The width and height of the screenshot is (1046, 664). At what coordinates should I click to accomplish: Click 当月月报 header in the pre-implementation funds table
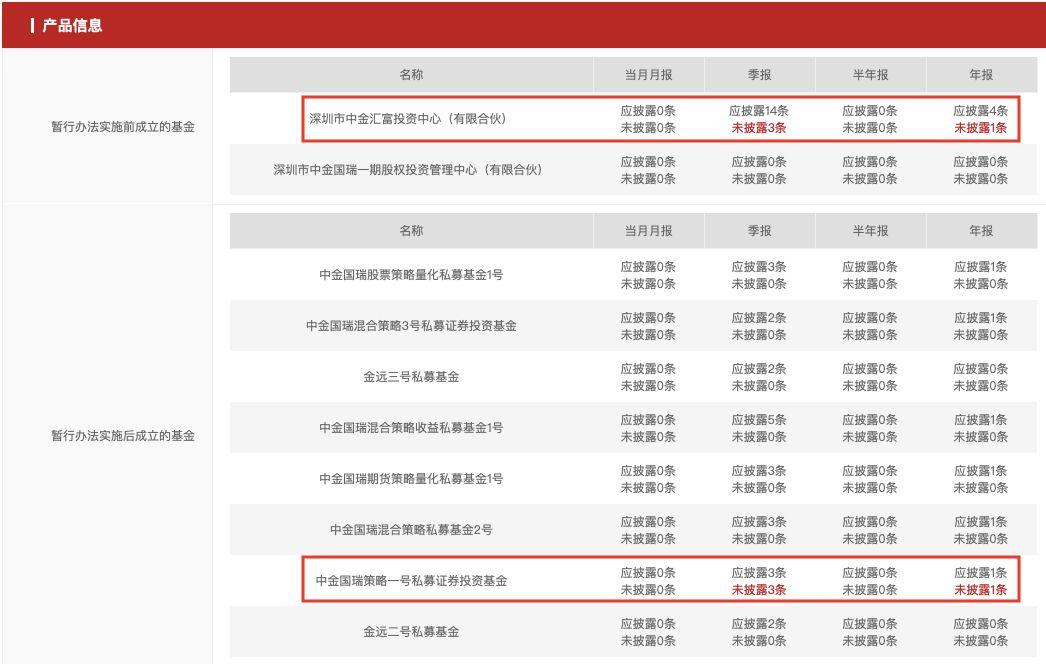[648, 75]
